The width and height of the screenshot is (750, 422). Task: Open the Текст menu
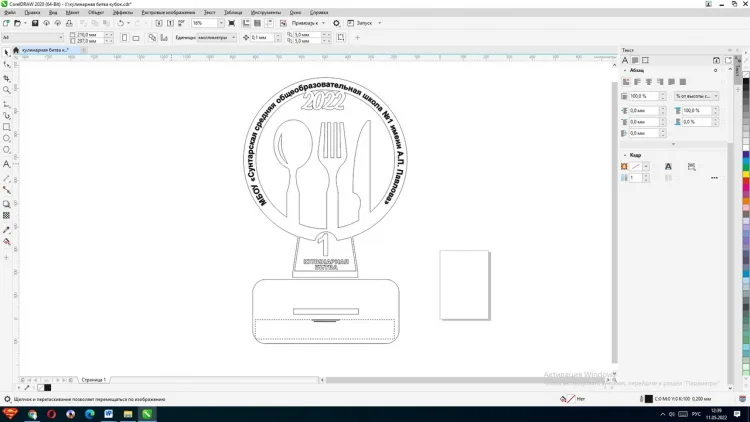pos(210,12)
